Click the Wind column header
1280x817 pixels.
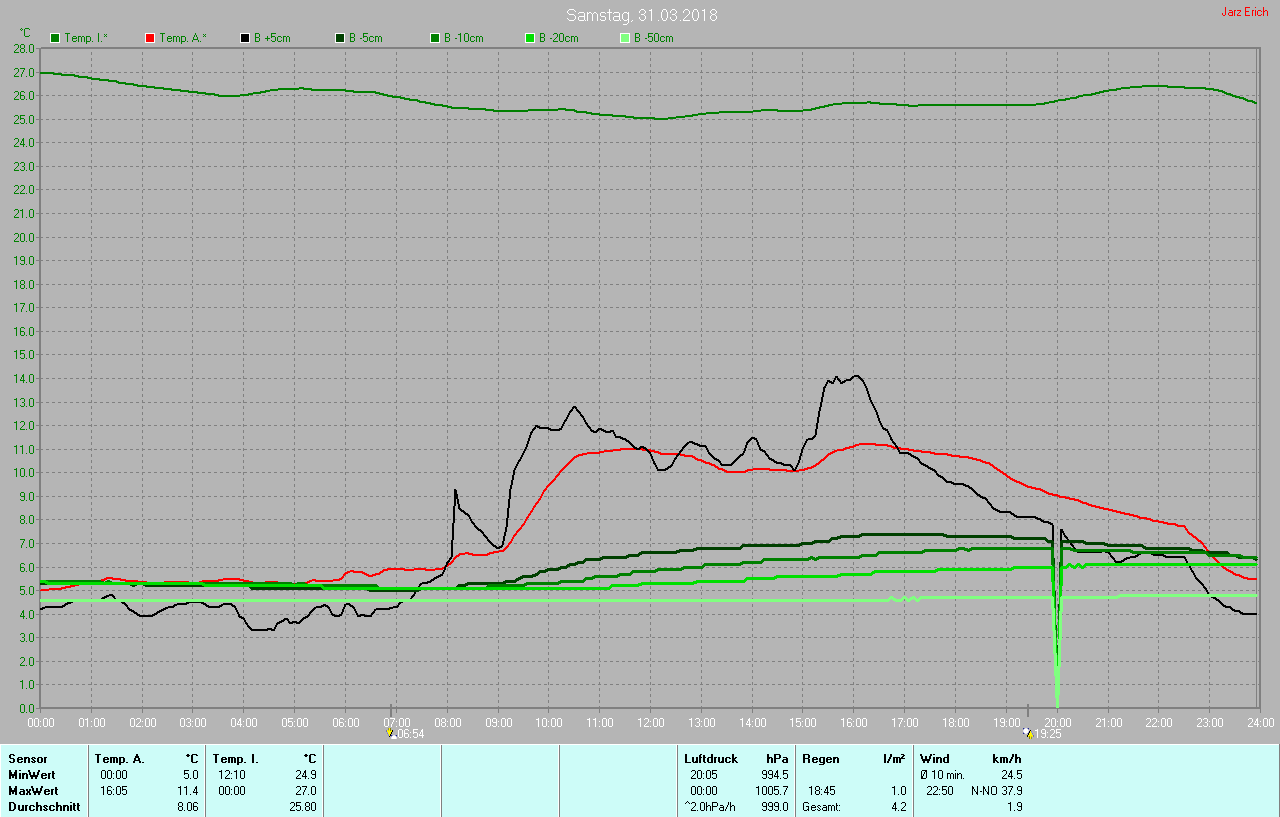(935, 759)
